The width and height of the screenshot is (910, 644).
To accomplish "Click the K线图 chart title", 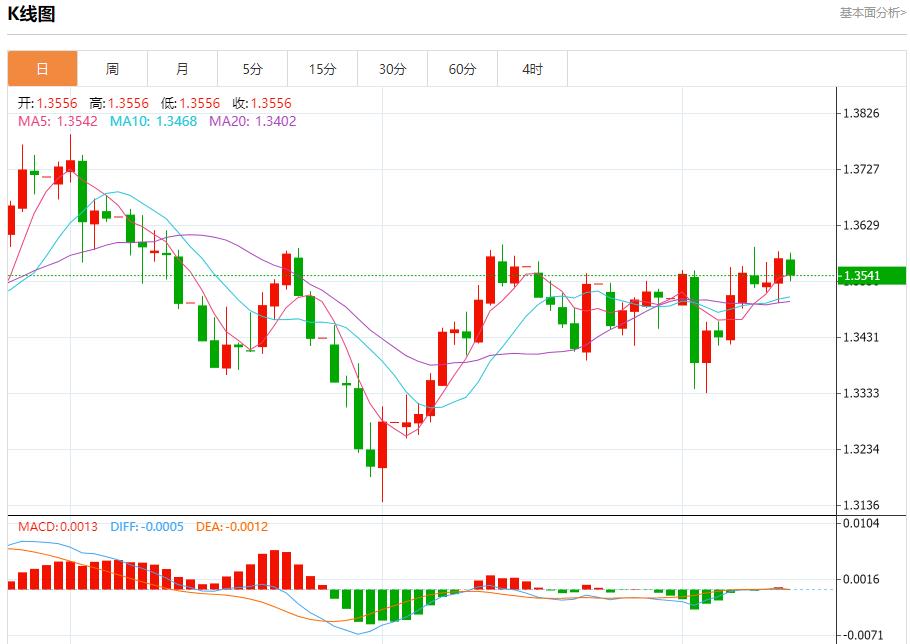I will 31,14.
